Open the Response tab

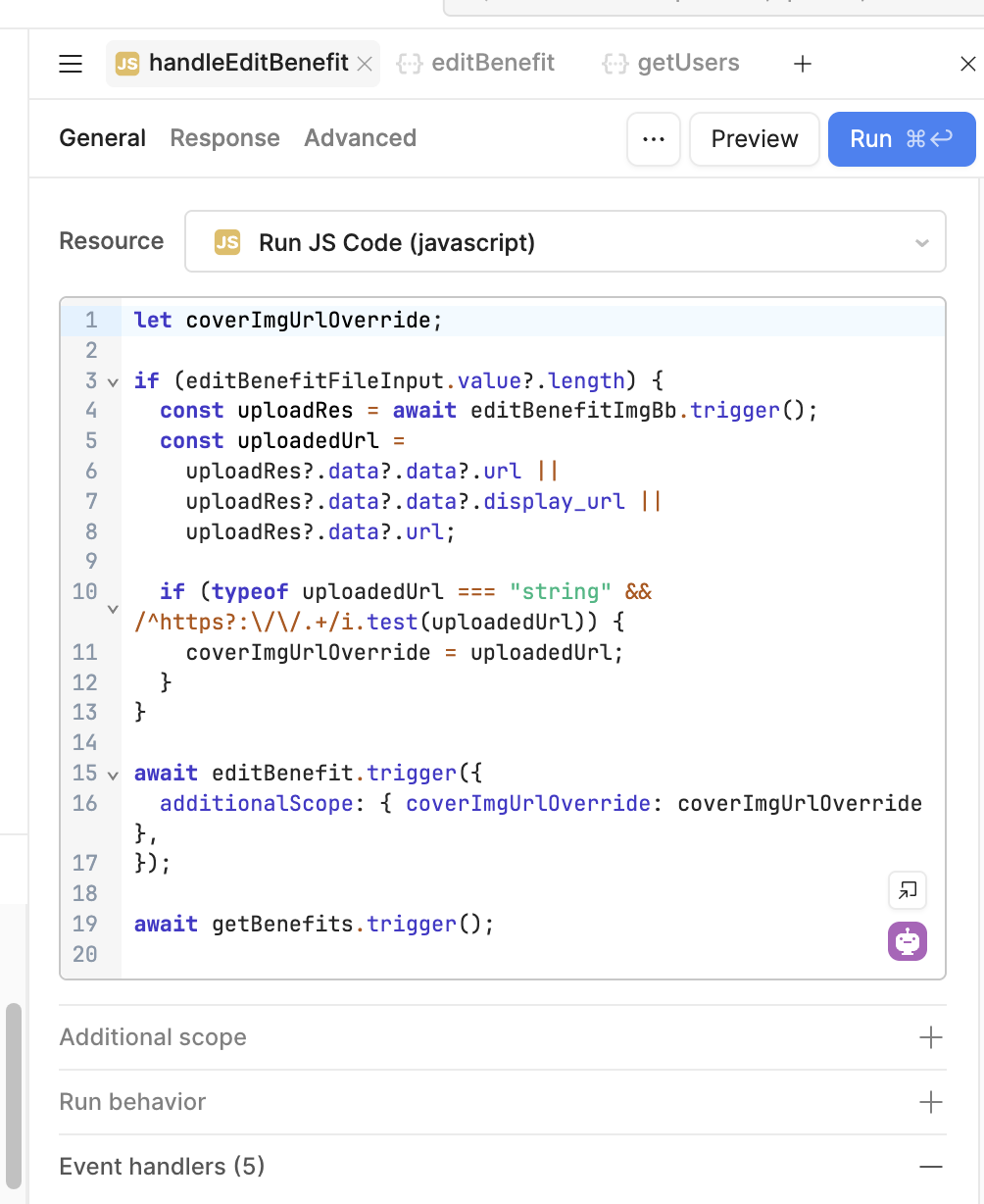pyautogui.click(x=224, y=138)
